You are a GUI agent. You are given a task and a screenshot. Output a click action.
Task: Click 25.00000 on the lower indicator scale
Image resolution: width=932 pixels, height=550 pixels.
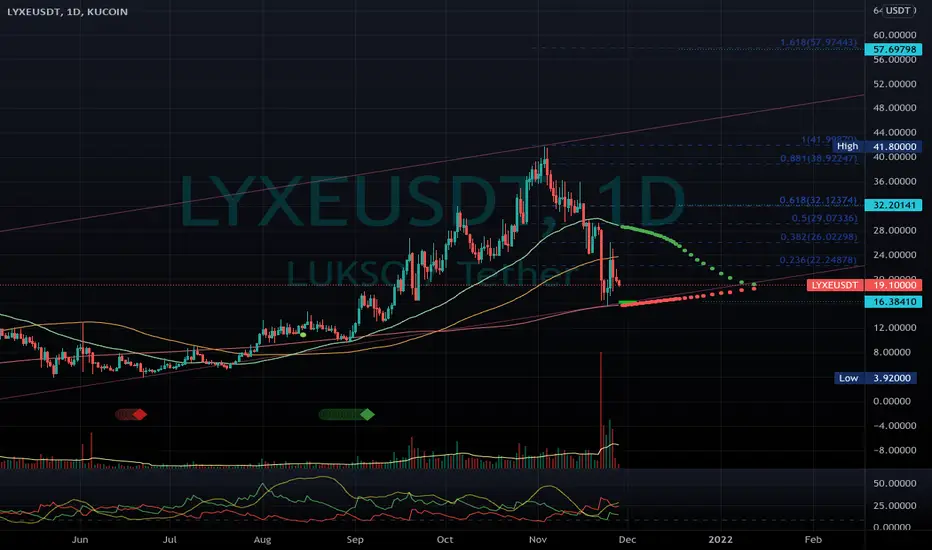tap(895, 506)
